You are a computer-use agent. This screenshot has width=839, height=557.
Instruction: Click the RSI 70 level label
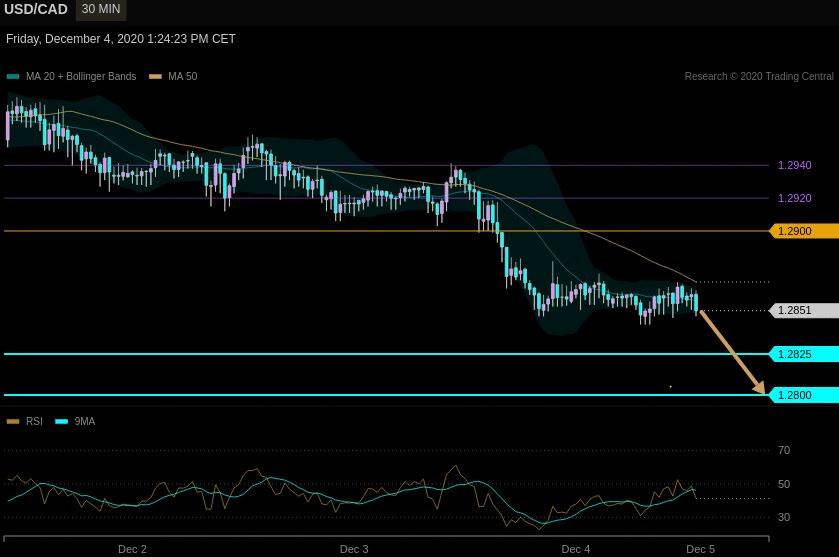pyautogui.click(x=784, y=451)
